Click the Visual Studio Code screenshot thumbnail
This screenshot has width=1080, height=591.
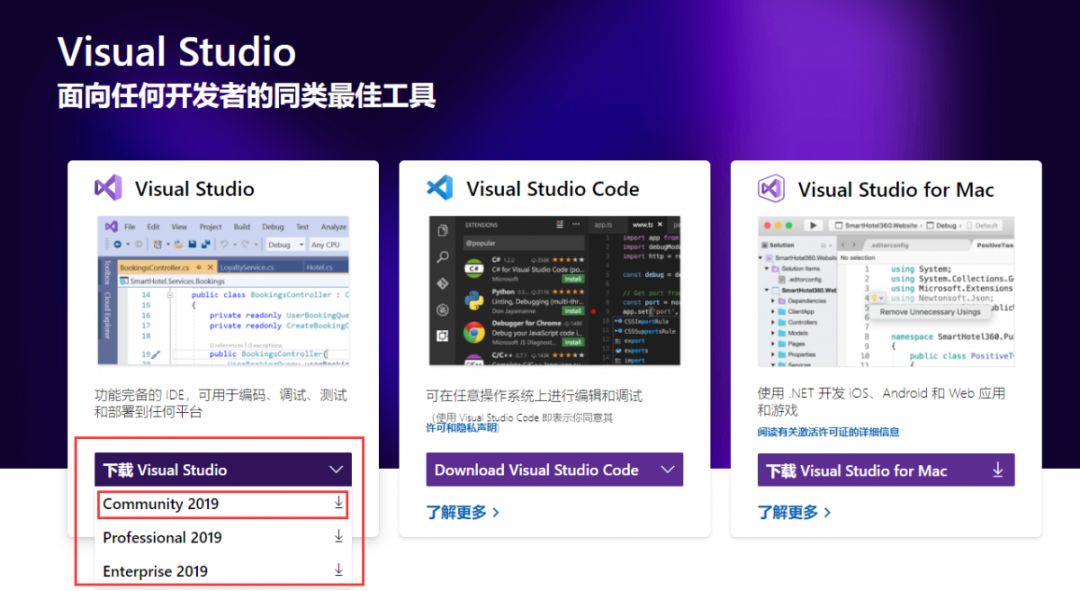[x=554, y=291]
